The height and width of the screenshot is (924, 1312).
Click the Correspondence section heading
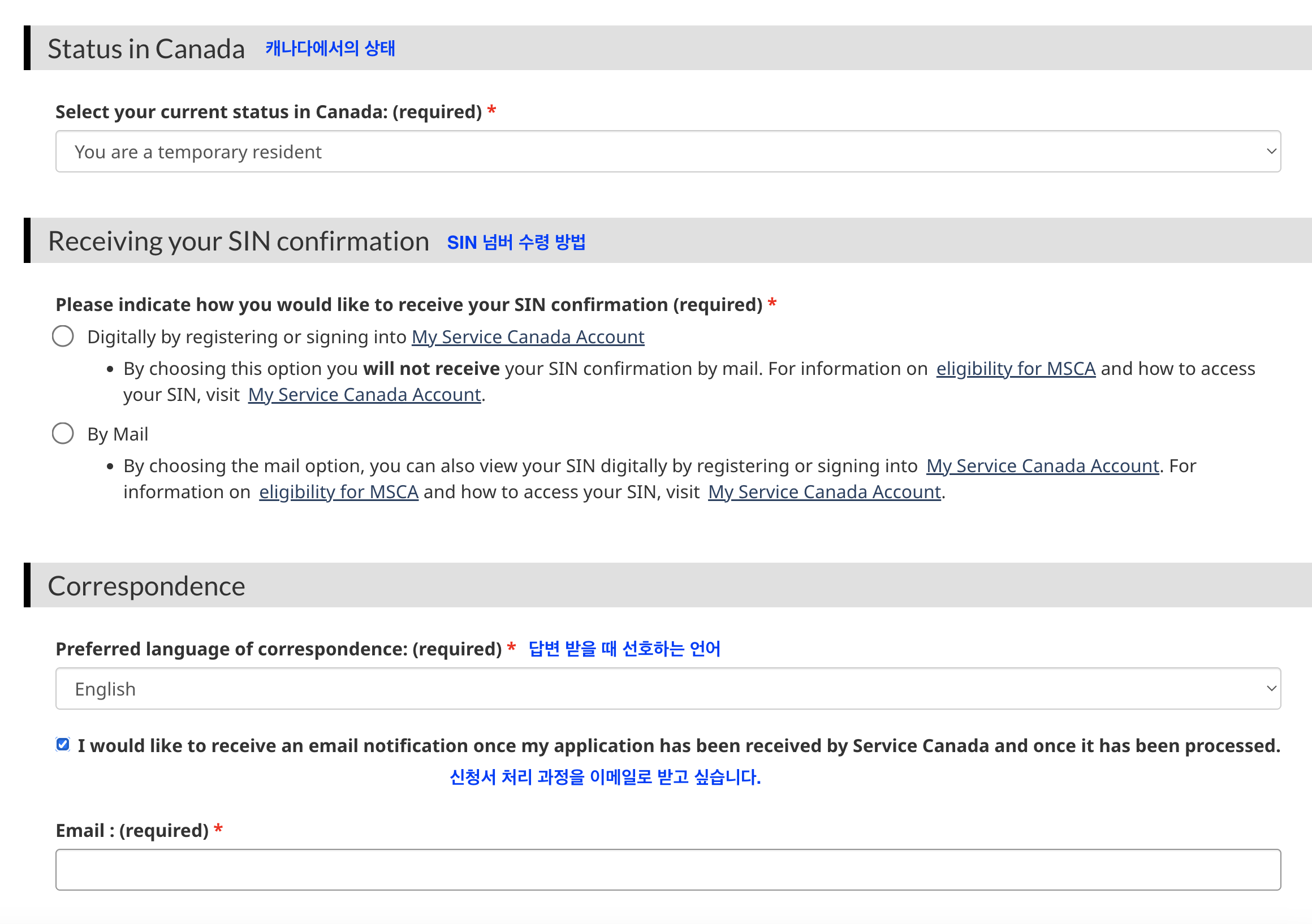[x=146, y=586]
